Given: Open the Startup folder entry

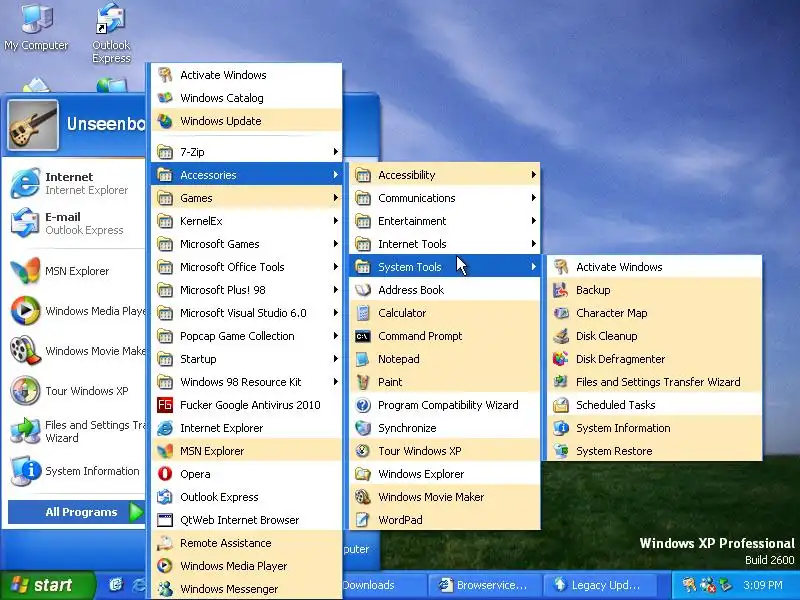Looking at the screenshot, I should coord(246,358).
